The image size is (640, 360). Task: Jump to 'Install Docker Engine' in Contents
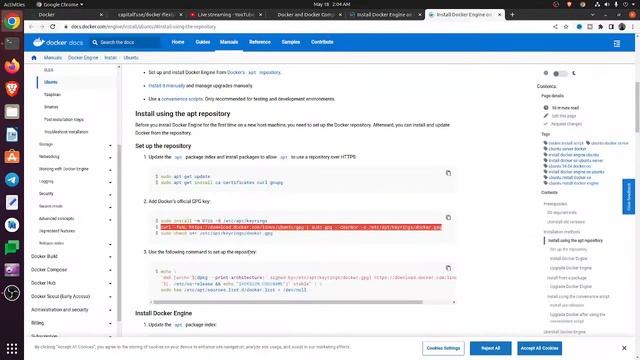[569, 259]
